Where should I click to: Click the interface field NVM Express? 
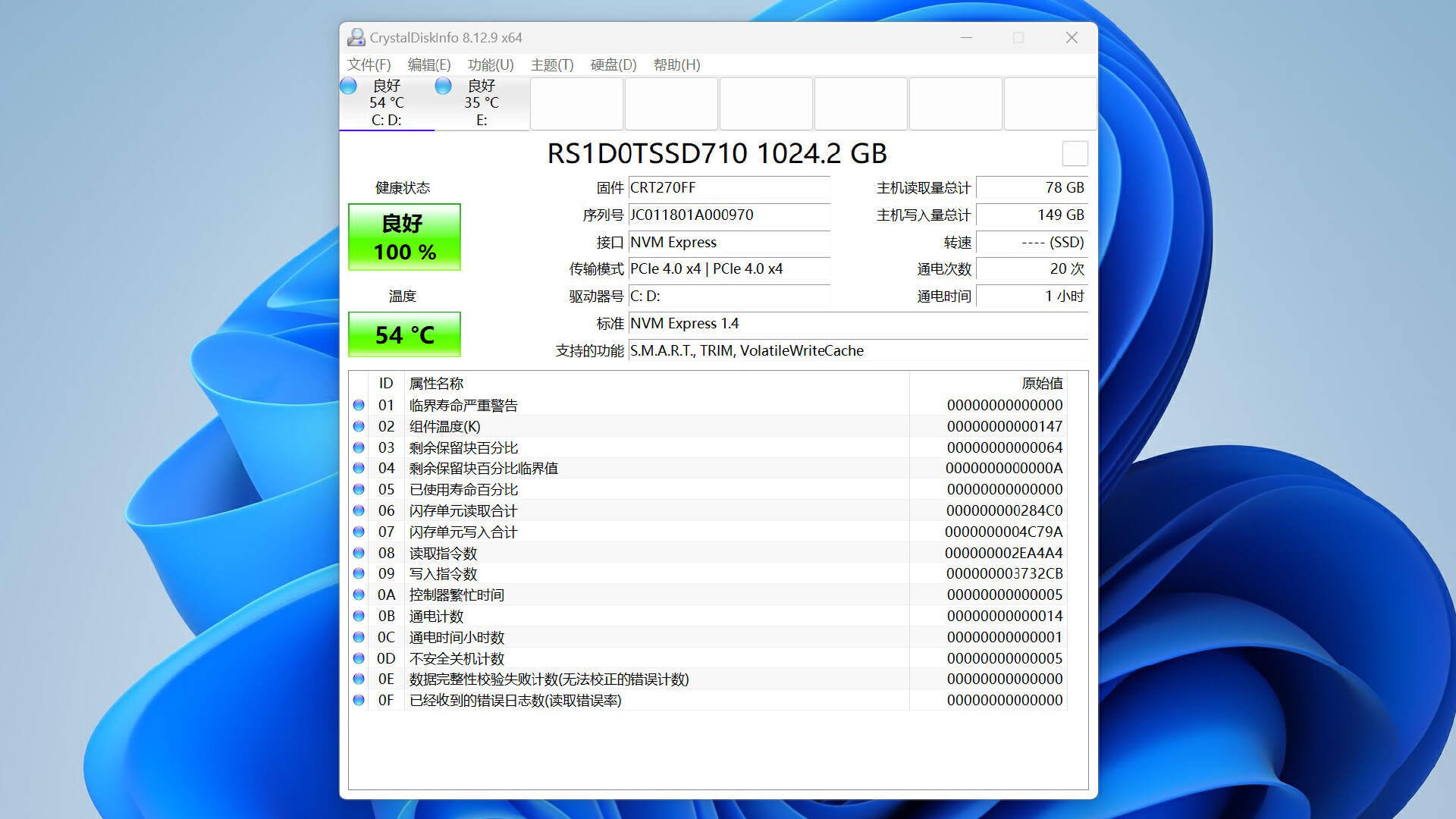point(729,243)
